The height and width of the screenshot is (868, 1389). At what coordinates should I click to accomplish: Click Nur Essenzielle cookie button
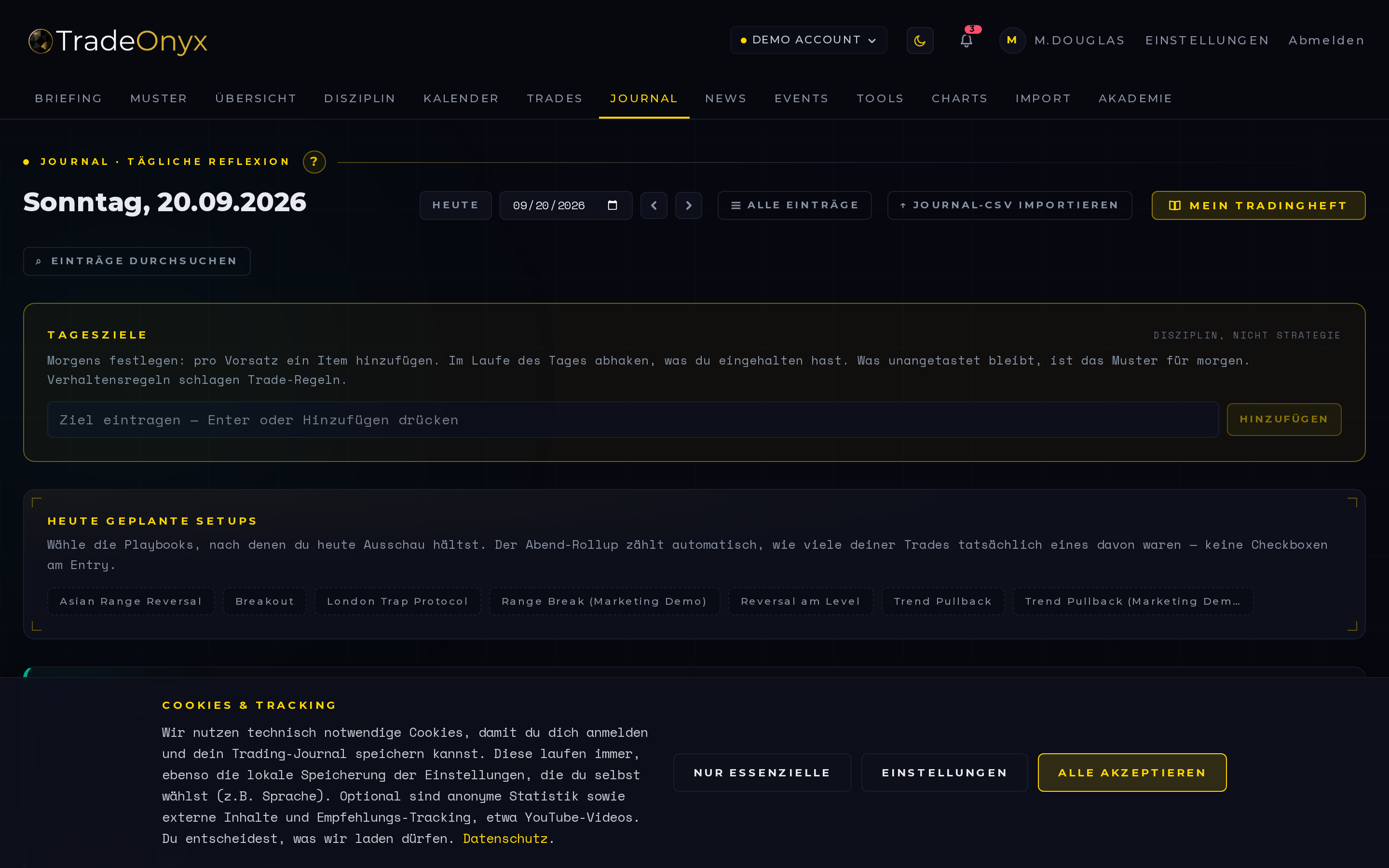click(x=762, y=773)
